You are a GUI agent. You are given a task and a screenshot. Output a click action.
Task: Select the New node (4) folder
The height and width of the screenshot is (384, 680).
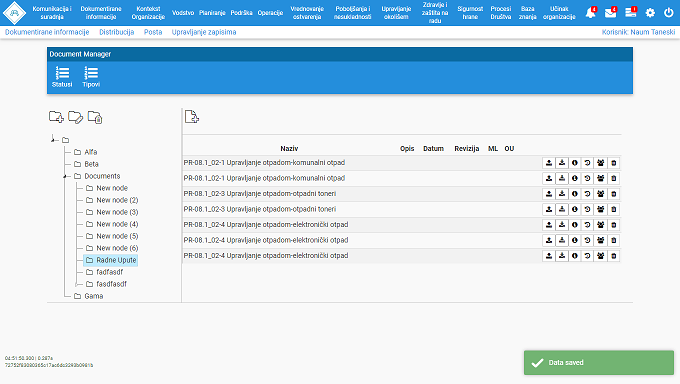[x=112, y=224]
